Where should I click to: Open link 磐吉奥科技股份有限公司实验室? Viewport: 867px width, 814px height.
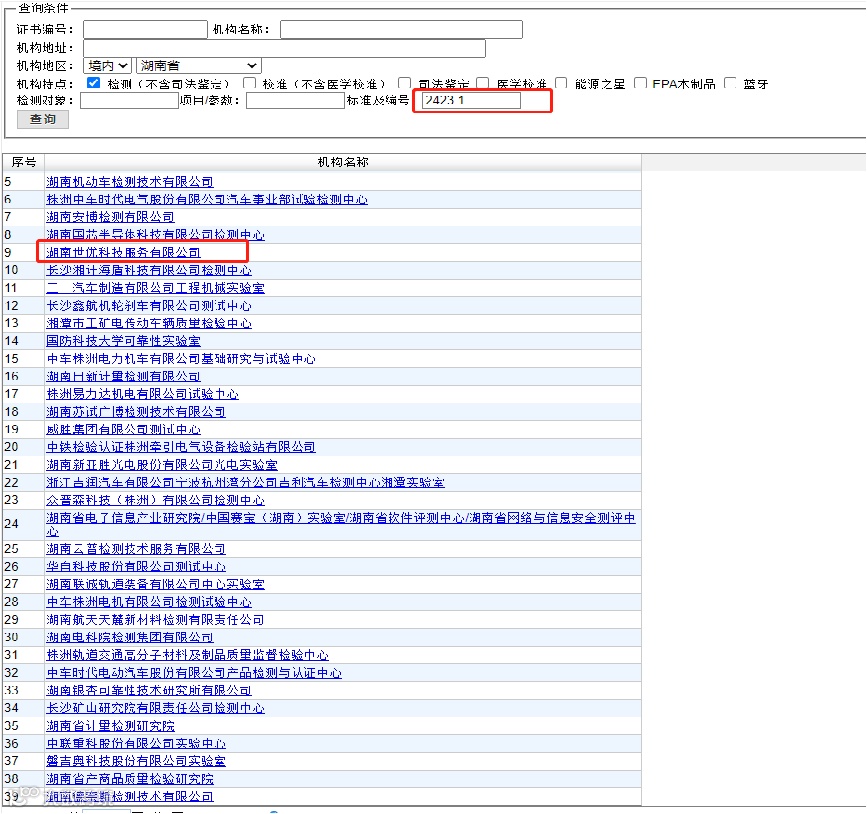click(x=136, y=761)
